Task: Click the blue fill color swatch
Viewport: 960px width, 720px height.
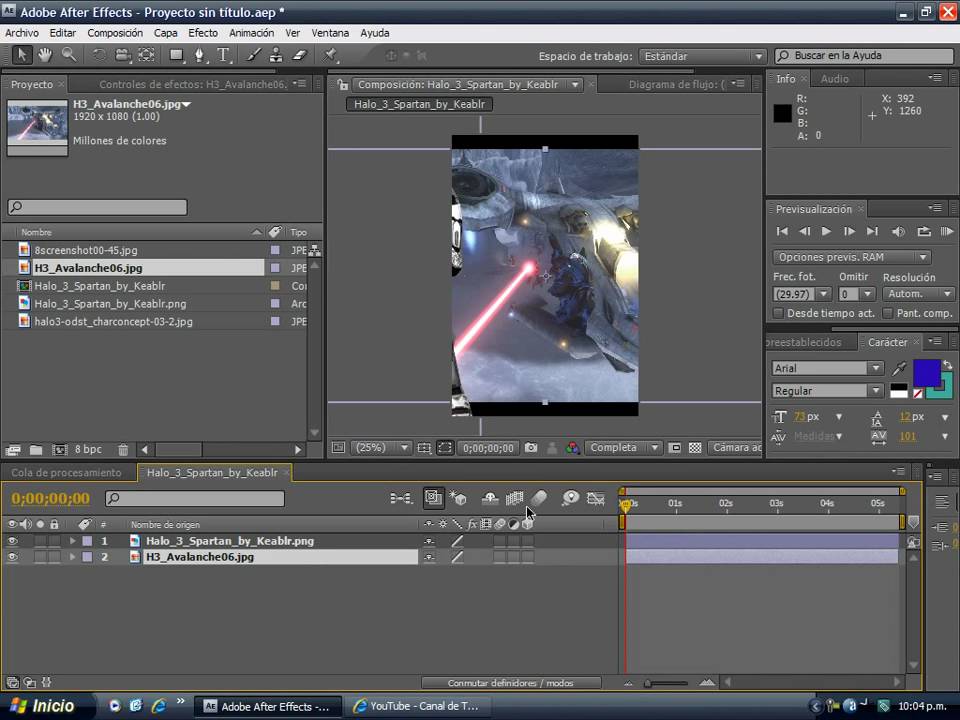Action: [926, 372]
